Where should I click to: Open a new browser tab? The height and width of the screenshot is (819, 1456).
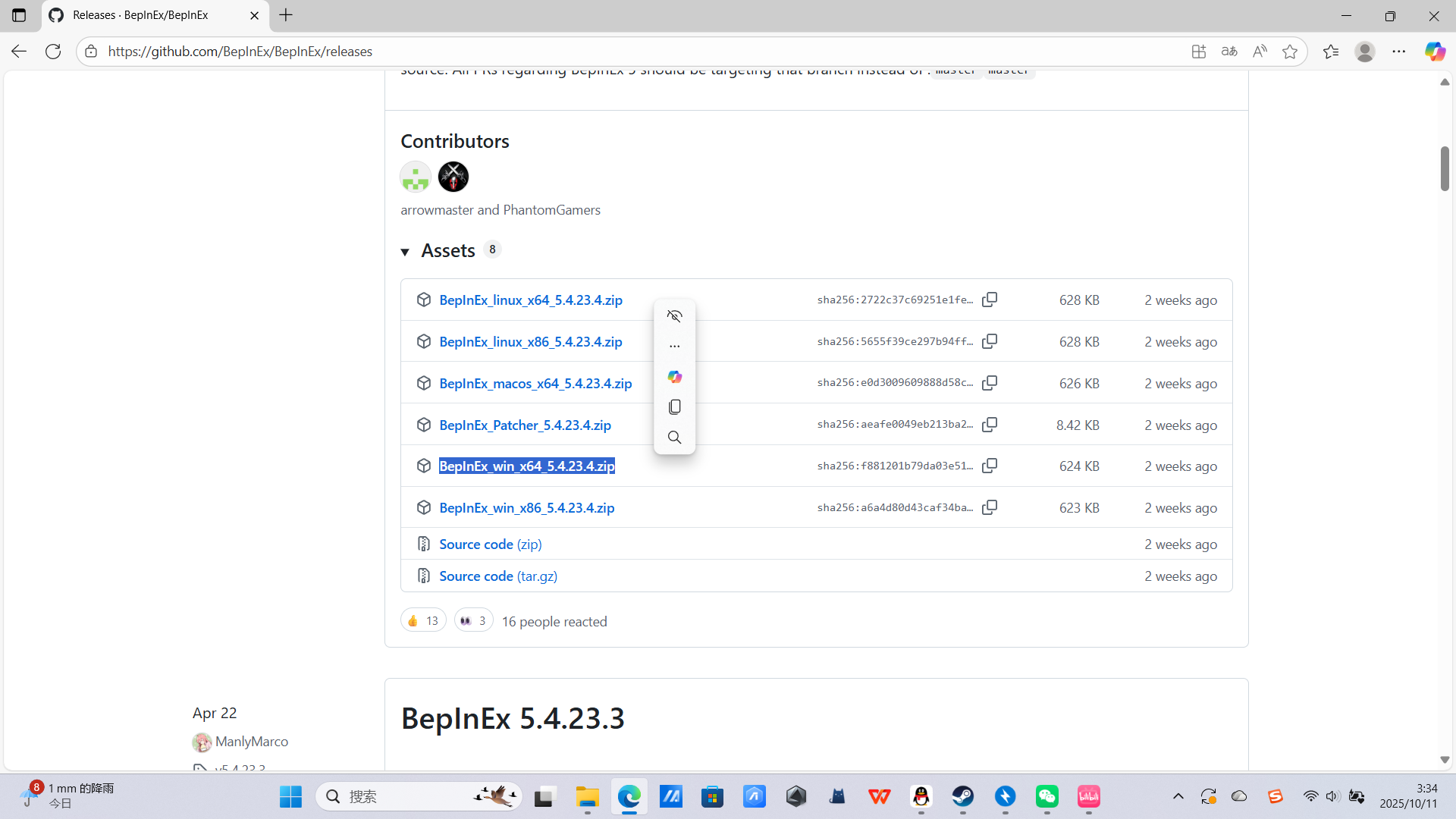(x=286, y=15)
